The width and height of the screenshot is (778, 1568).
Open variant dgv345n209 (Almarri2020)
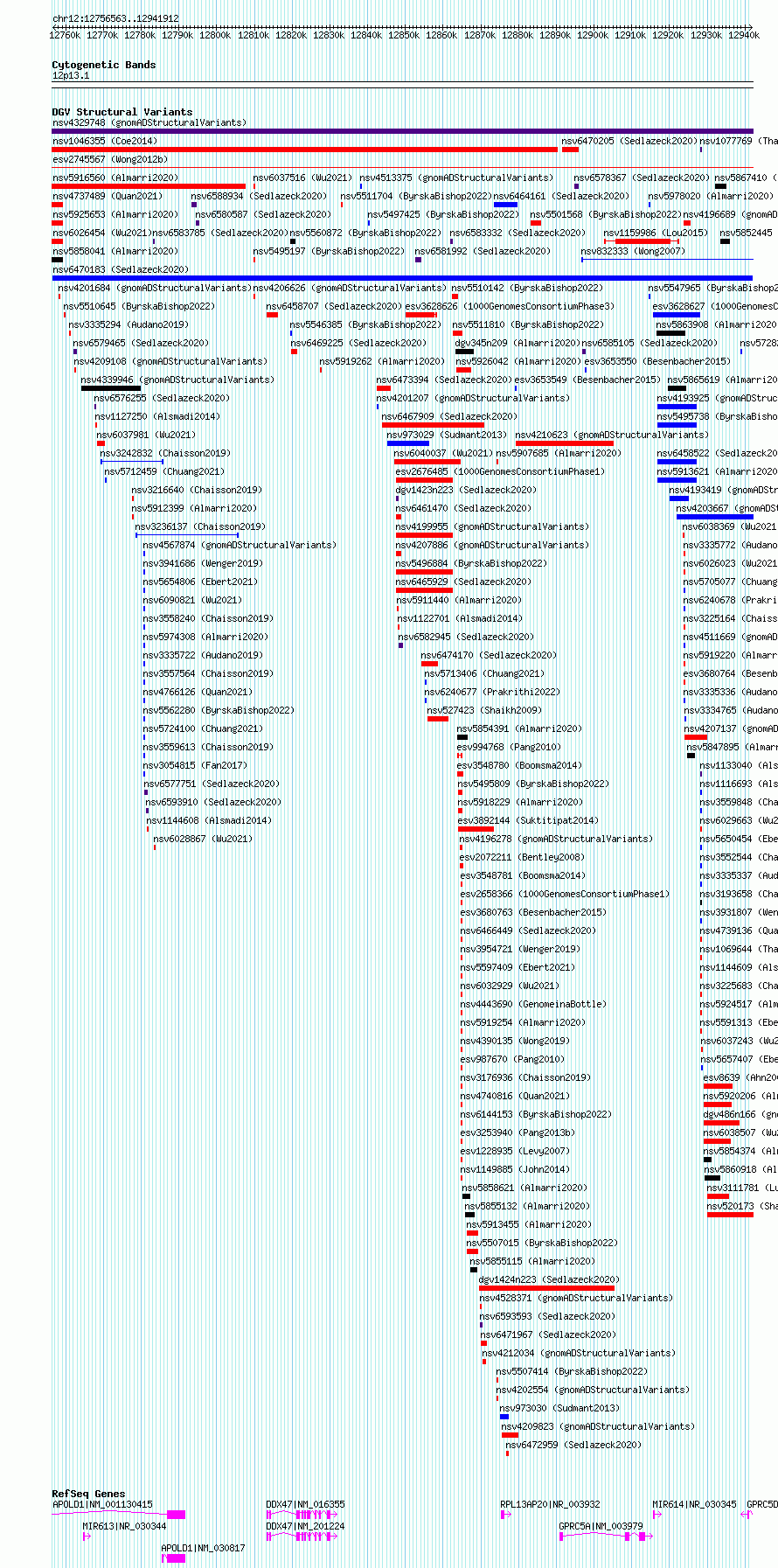[517, 343]
